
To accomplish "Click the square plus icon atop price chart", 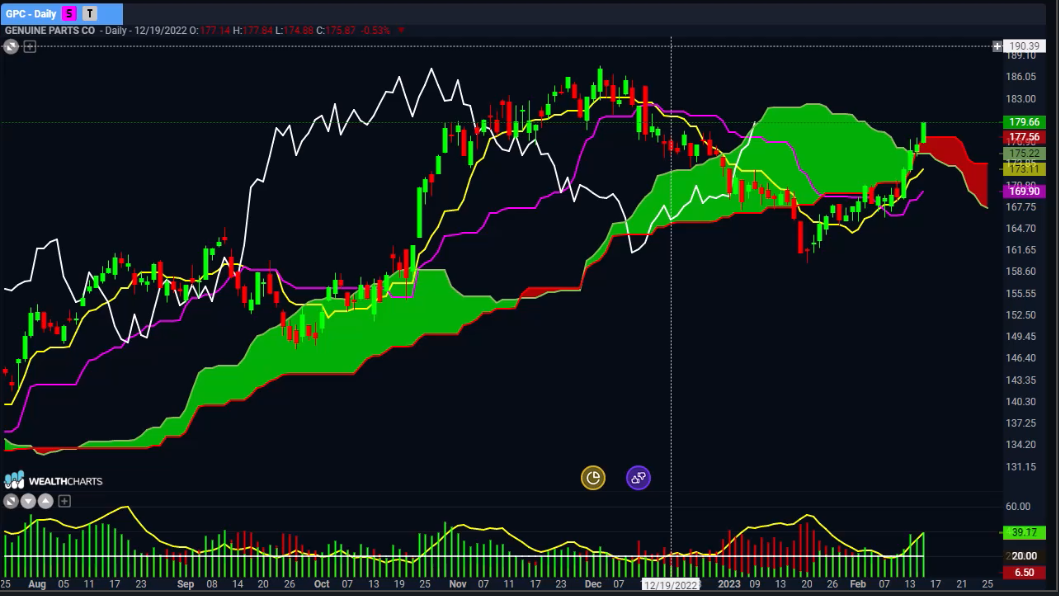I will [x=30, y=47].
